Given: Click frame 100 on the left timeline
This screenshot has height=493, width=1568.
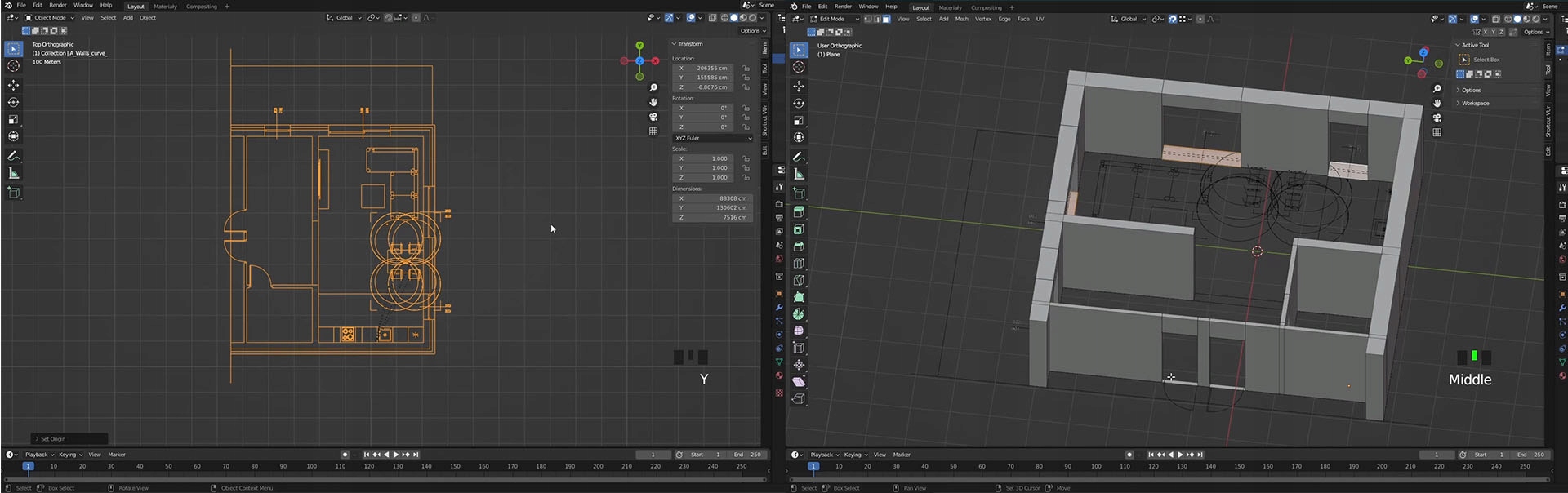Looking at the screenshot, I should point(311,467).
